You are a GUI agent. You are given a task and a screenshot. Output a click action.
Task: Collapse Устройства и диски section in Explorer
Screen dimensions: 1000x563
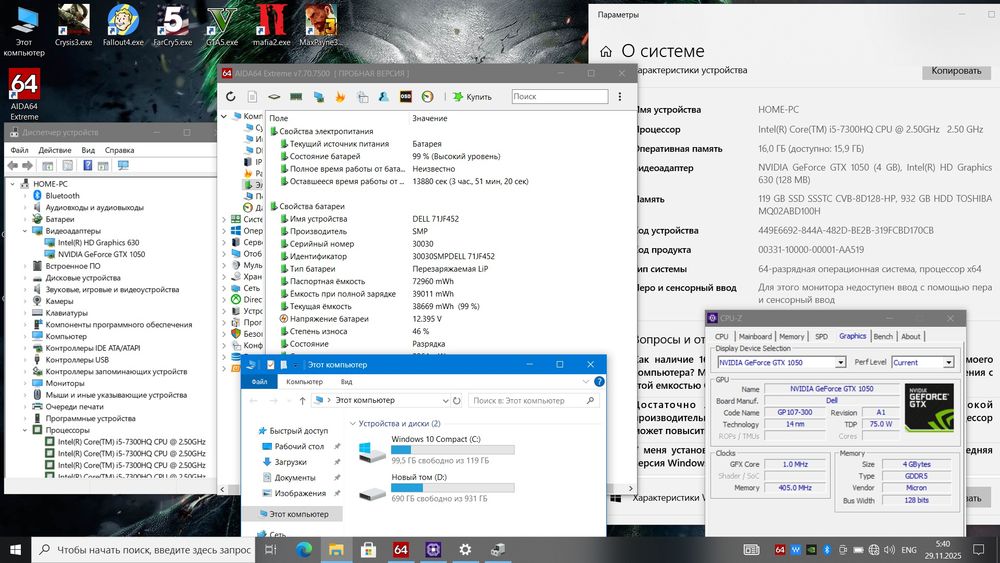(x=353, y=424)
